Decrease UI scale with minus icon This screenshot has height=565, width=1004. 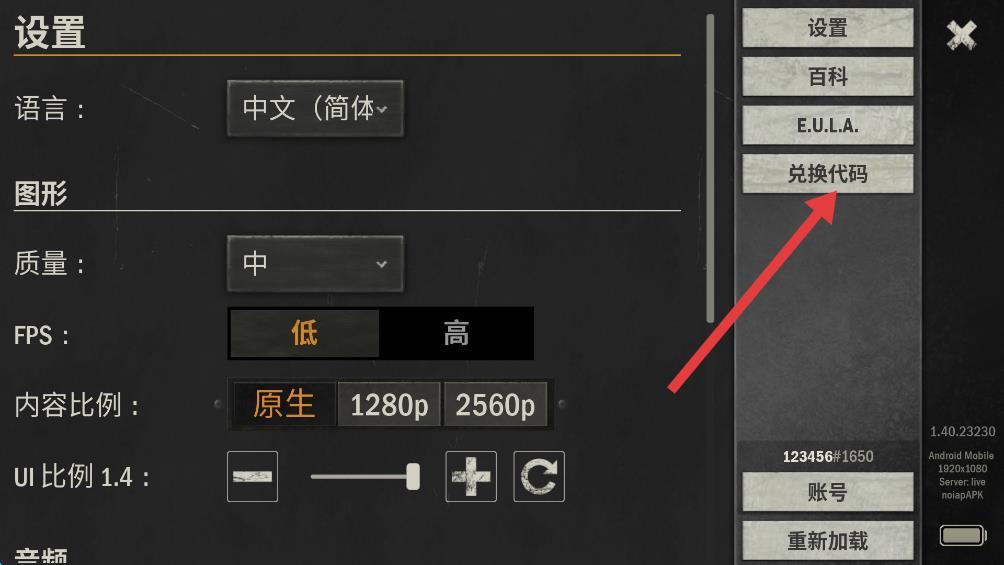click(252, 476)
